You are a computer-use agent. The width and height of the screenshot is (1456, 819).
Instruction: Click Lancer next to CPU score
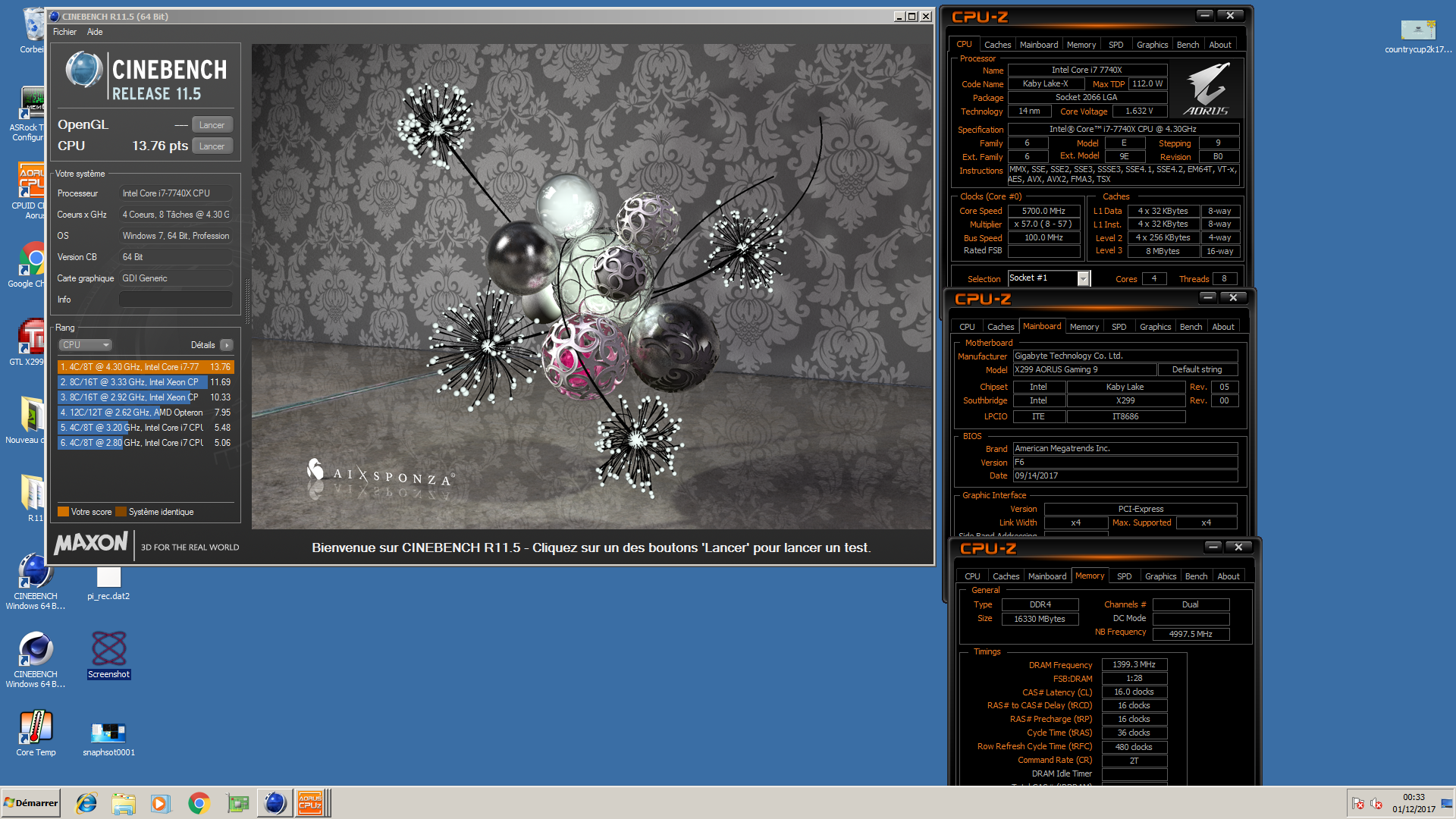tap(212, 146)
